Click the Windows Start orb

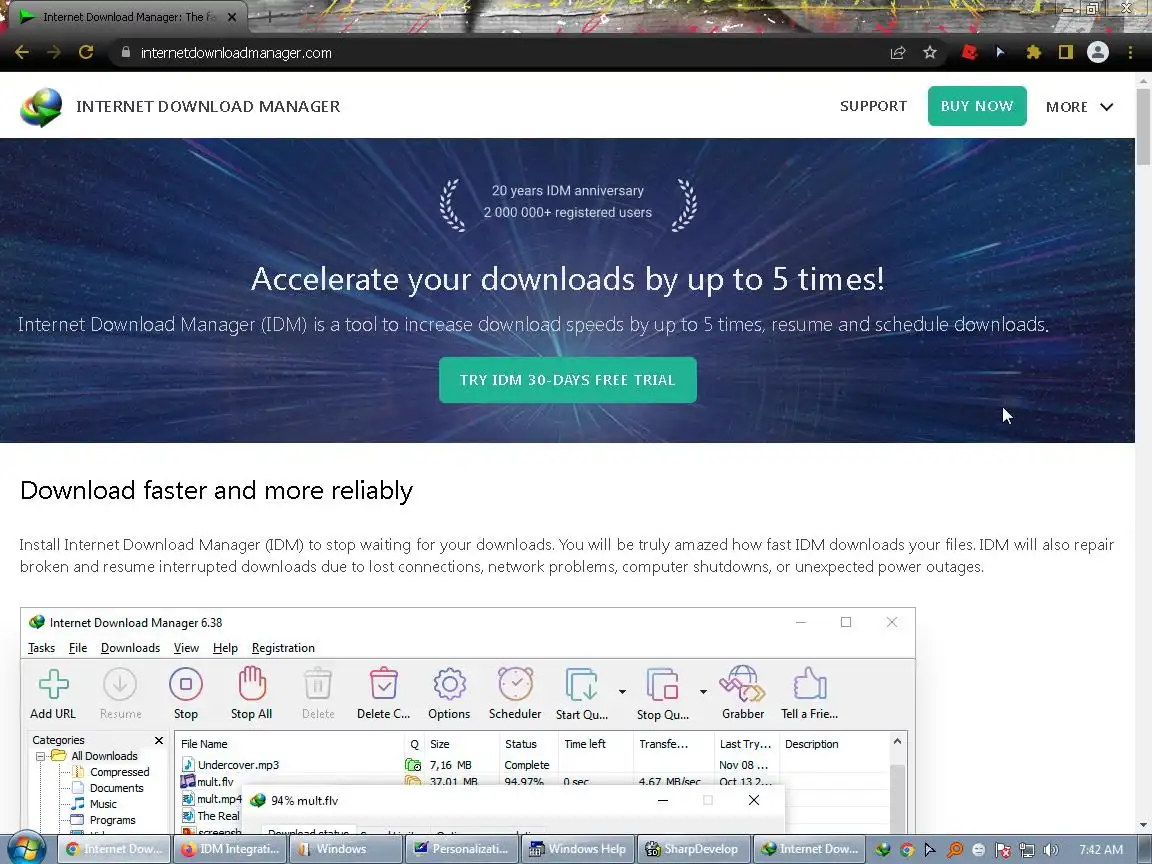(27, 849)
